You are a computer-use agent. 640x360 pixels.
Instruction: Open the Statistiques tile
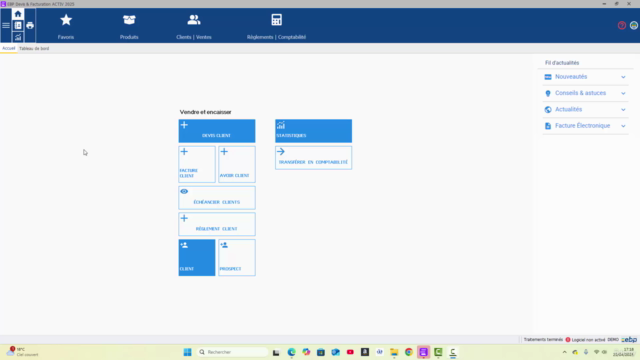coord(313,131)
